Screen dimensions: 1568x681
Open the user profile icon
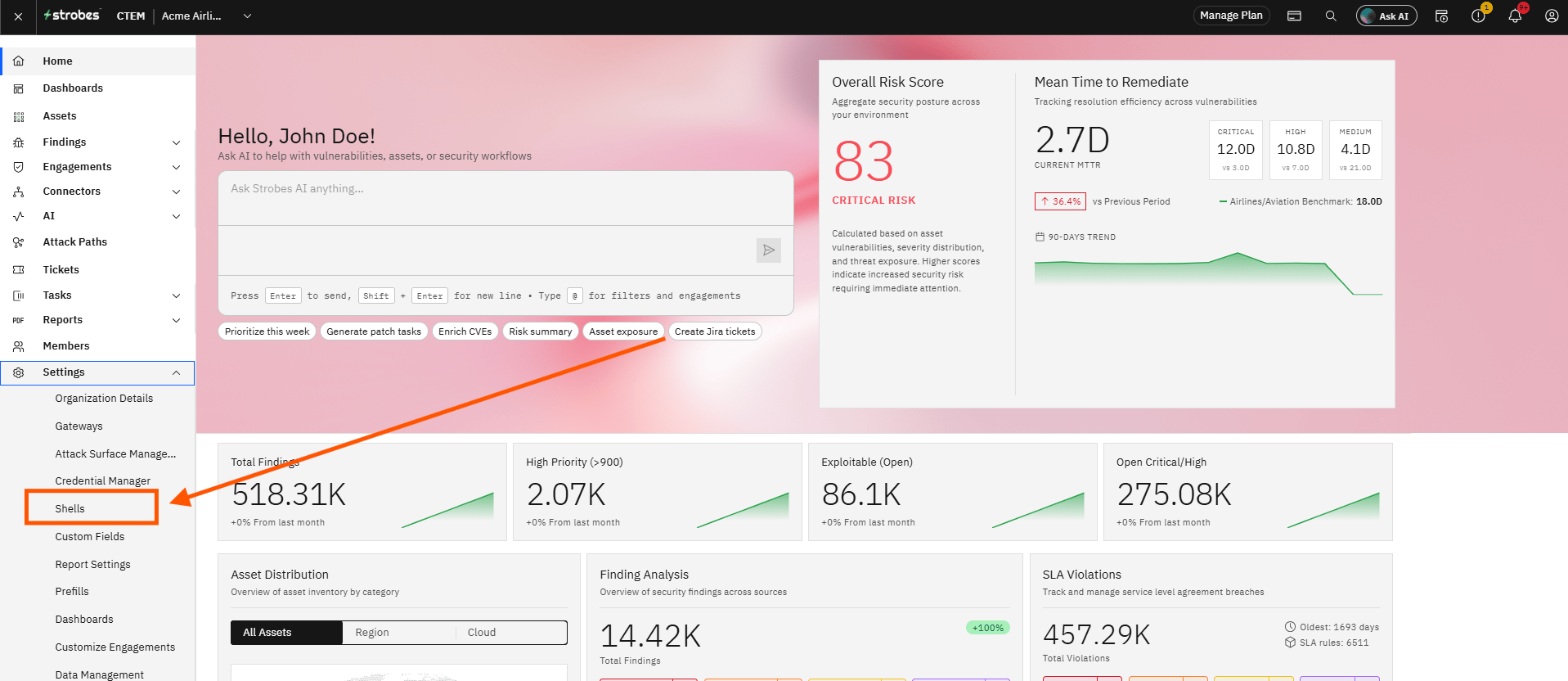coord(1551,16)
